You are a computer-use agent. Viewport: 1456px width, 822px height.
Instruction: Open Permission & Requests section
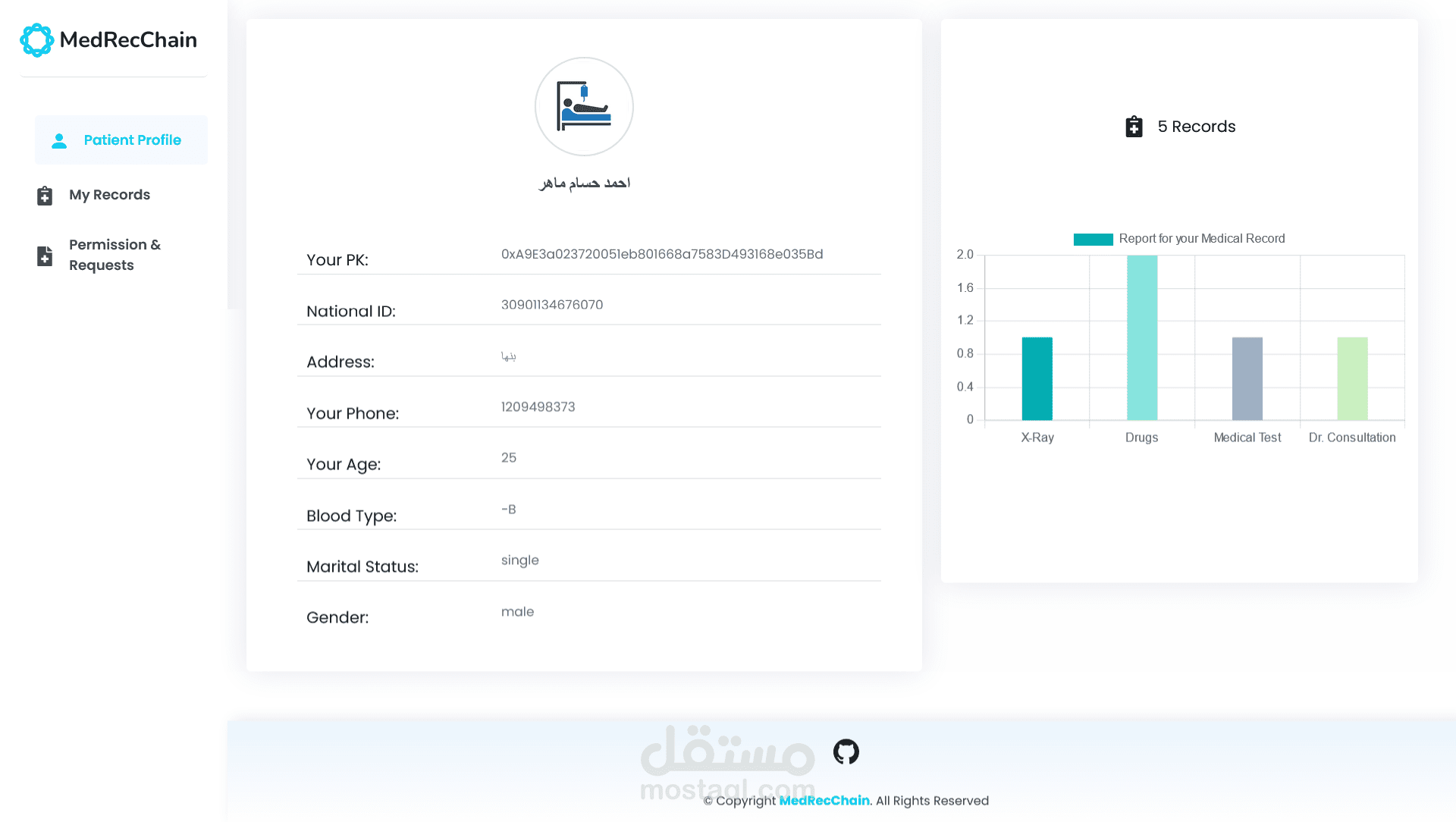115,255
